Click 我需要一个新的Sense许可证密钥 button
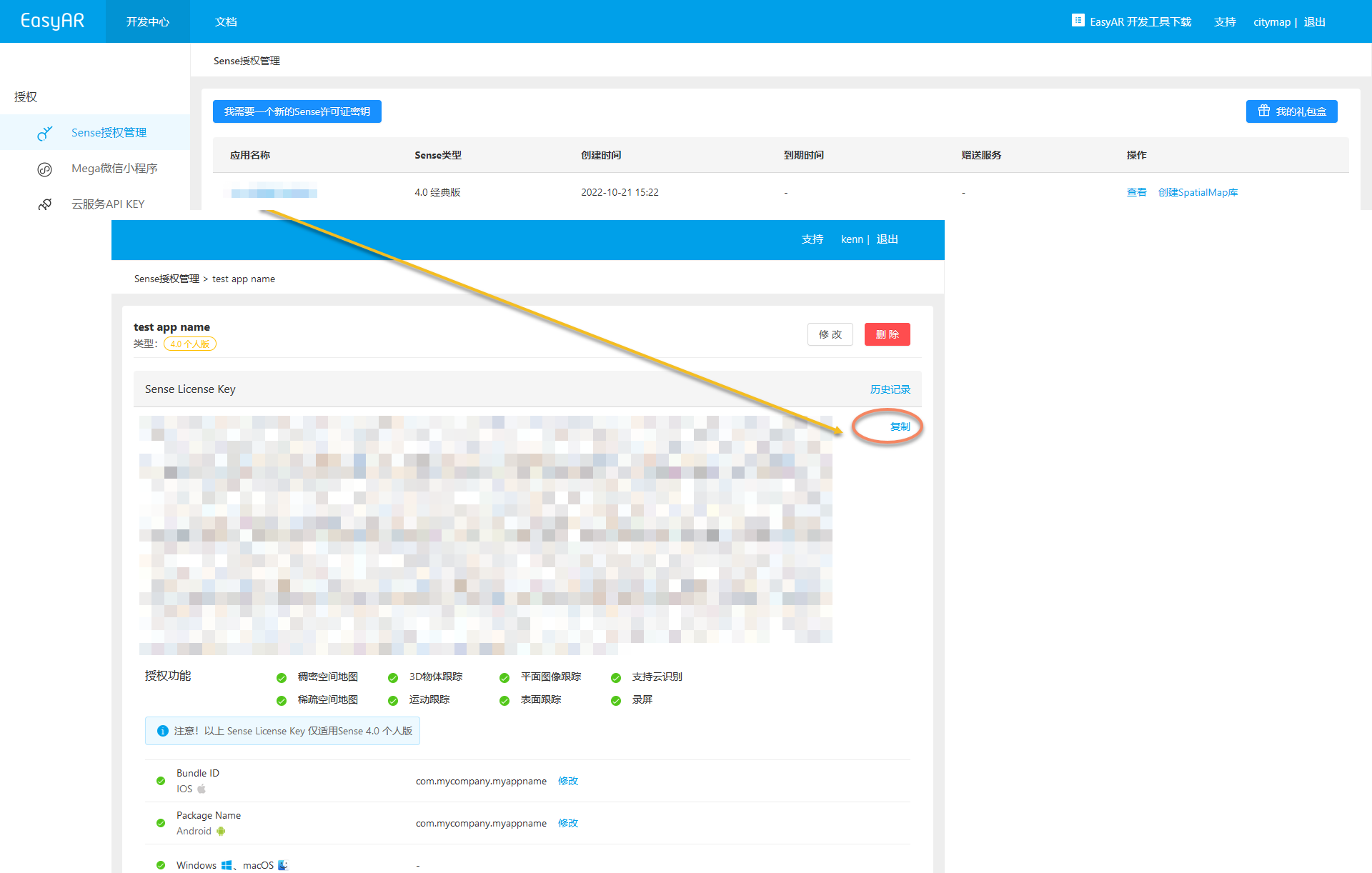Screen dimensions: 1372x873 297,111
